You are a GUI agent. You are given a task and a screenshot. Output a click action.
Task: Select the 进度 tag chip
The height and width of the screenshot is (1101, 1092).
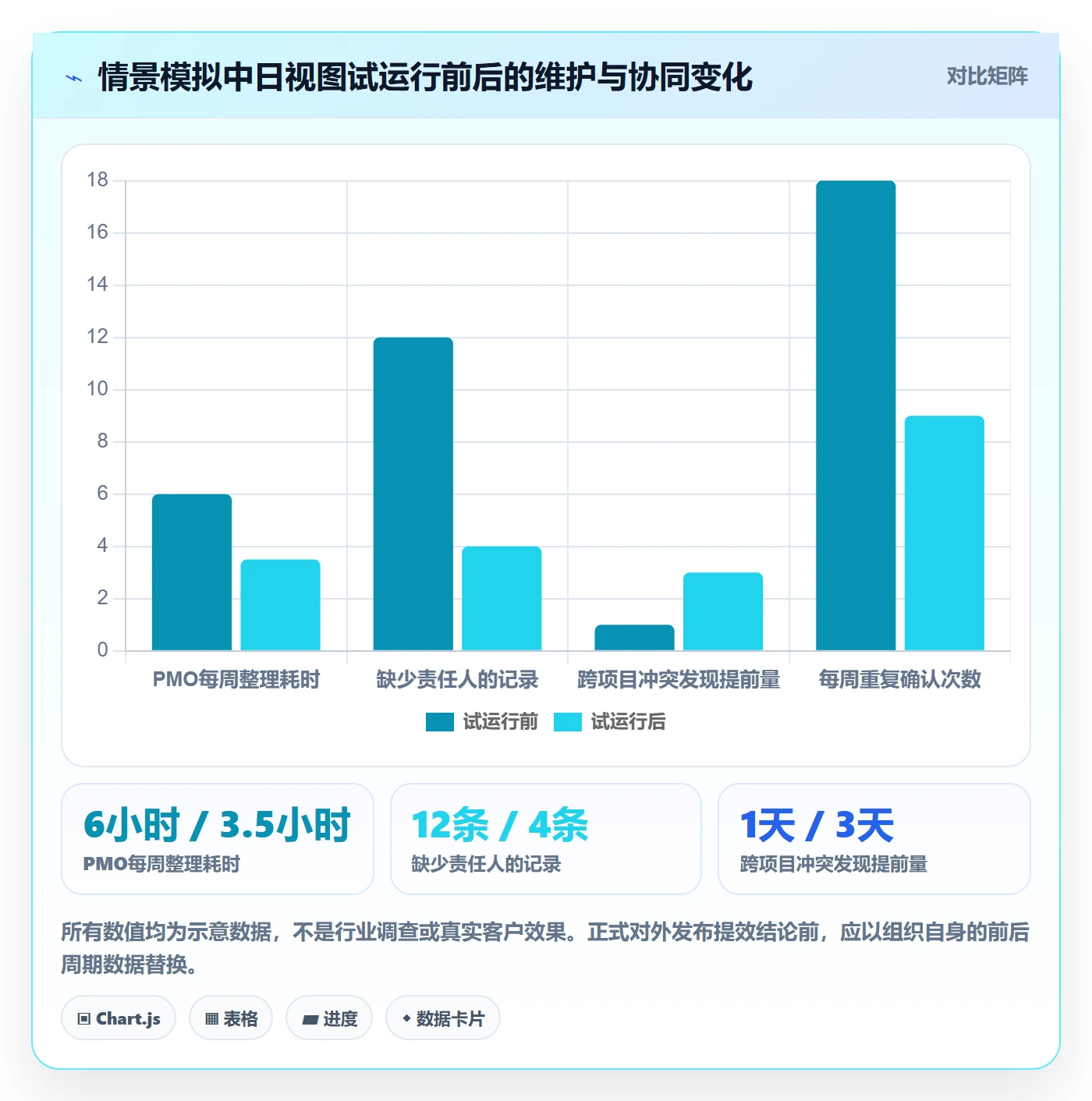[329, 1018]
